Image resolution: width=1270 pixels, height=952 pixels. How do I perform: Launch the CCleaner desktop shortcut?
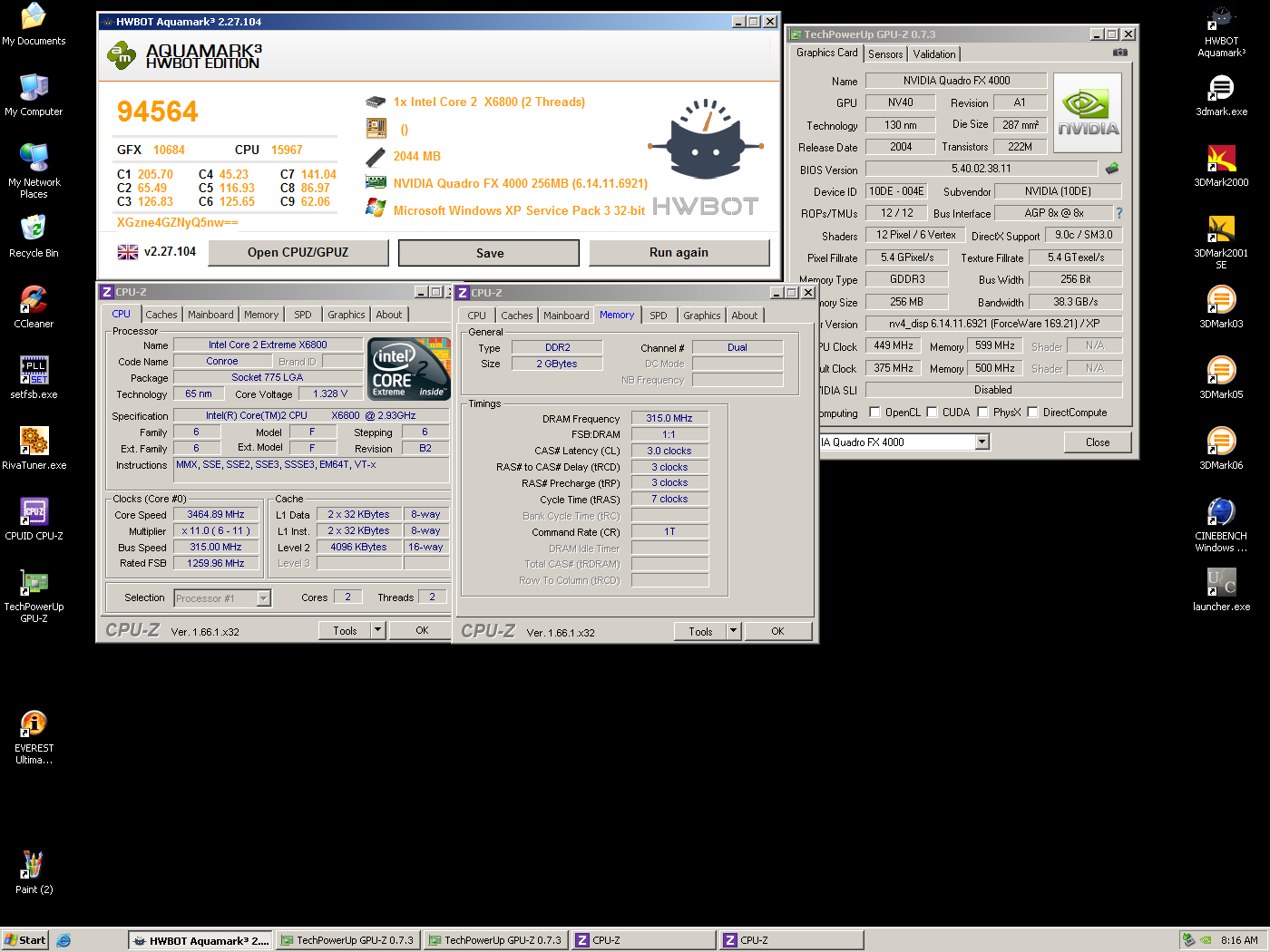[x=34, y=307]
